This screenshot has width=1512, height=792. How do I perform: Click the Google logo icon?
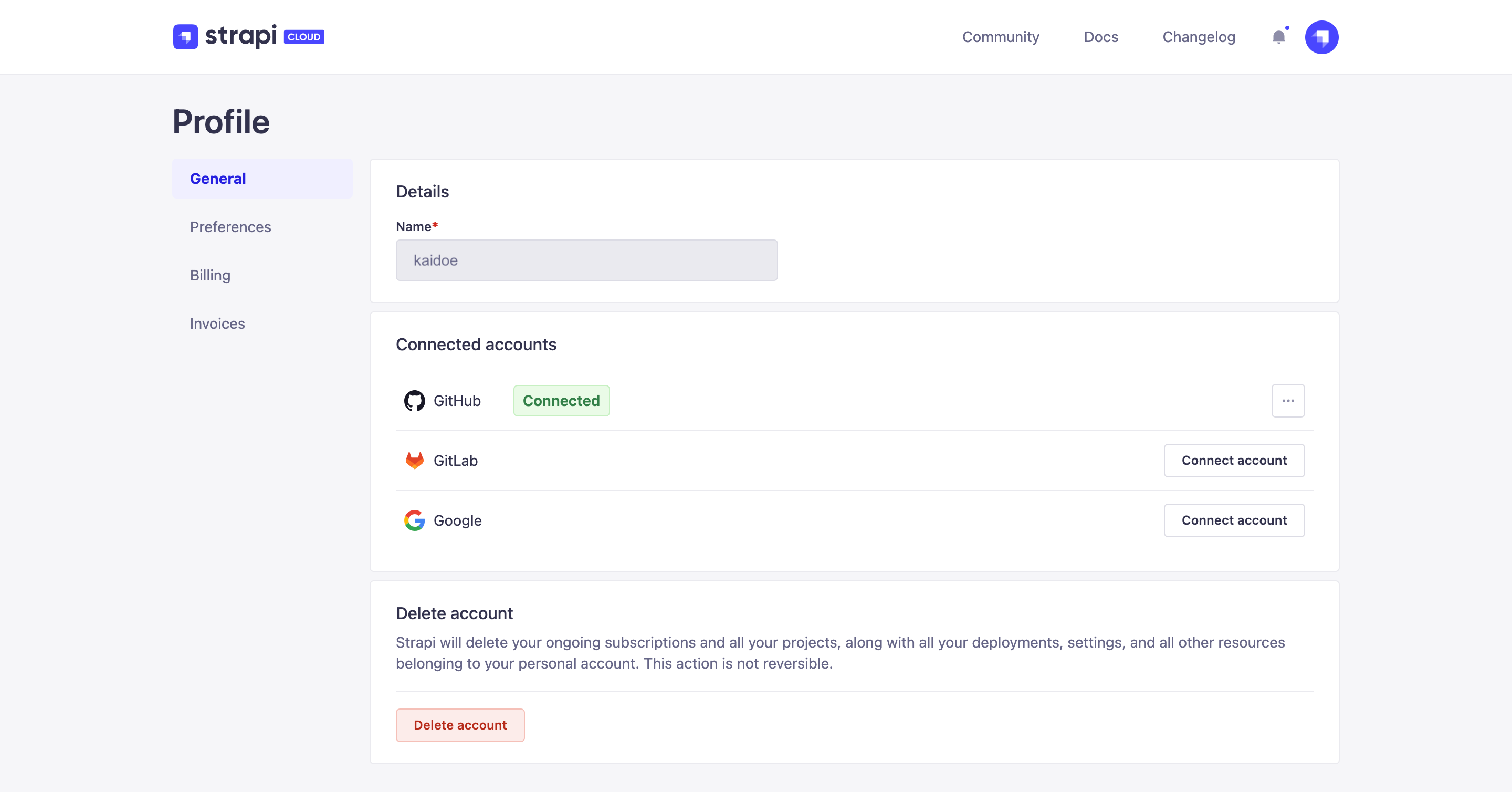(x=414, y=520)
